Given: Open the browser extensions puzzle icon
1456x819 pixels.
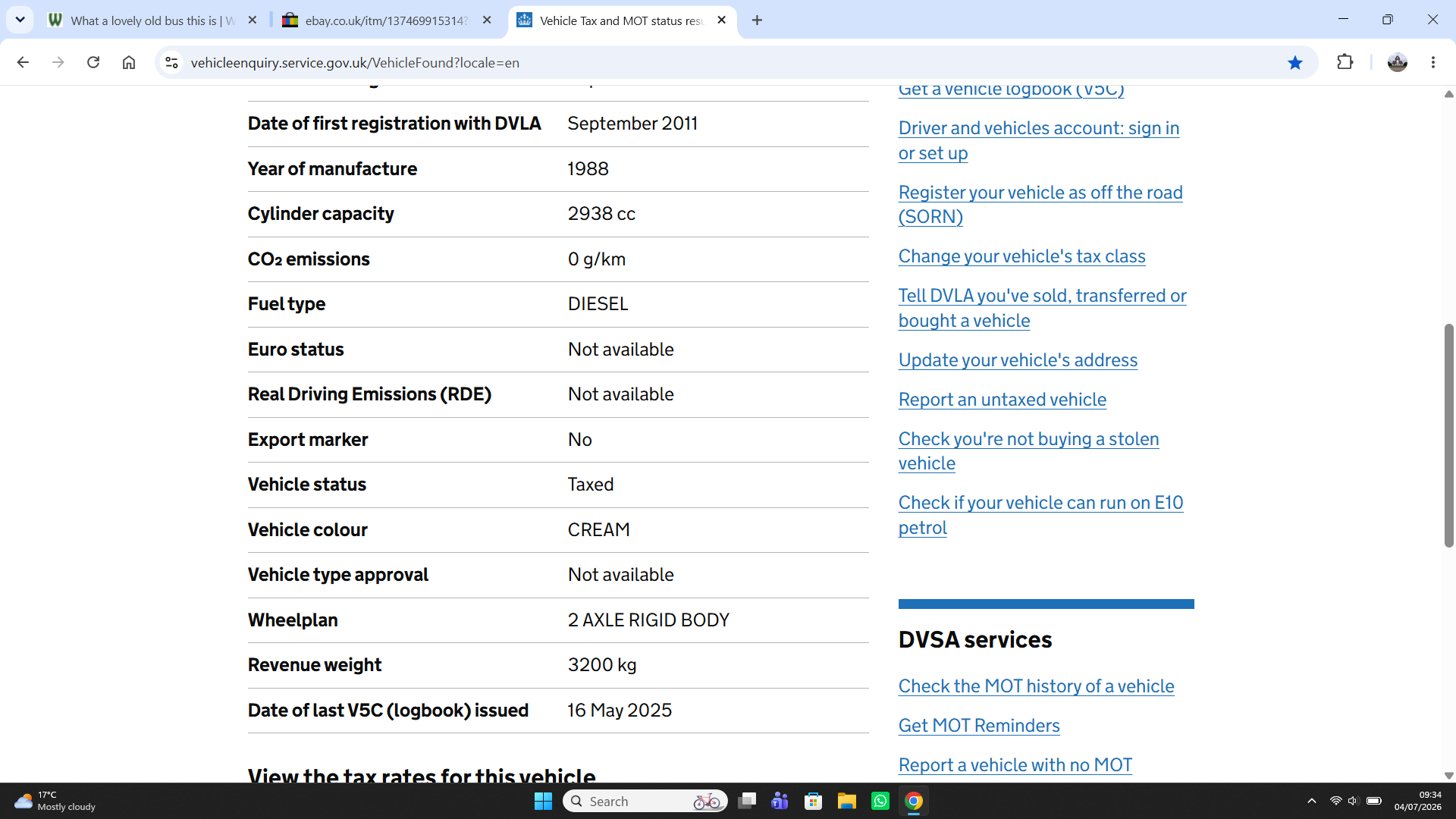Looking at the screenshot, I should pos(1345,62).
